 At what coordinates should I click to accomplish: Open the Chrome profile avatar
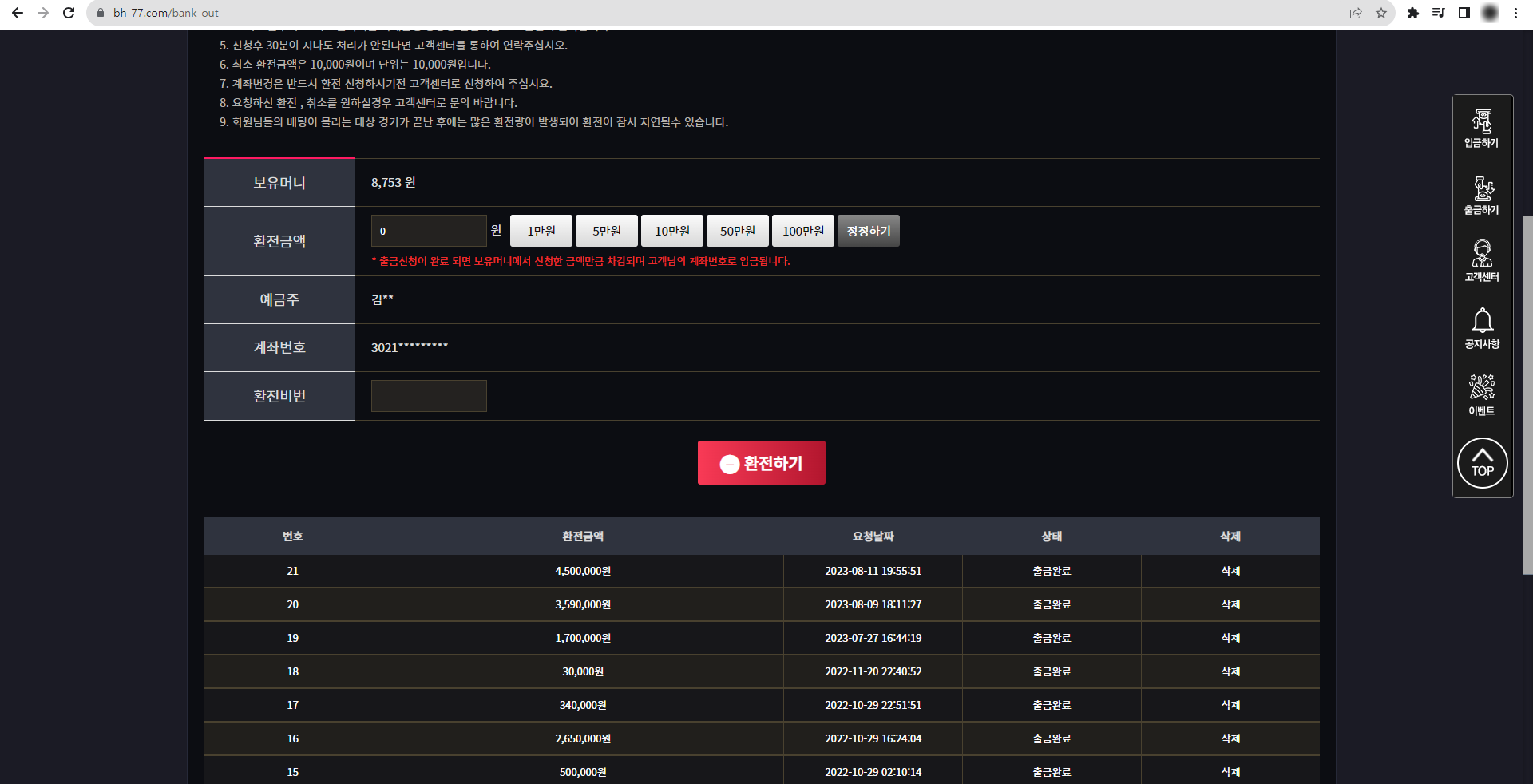click(x=1490, y=13)
